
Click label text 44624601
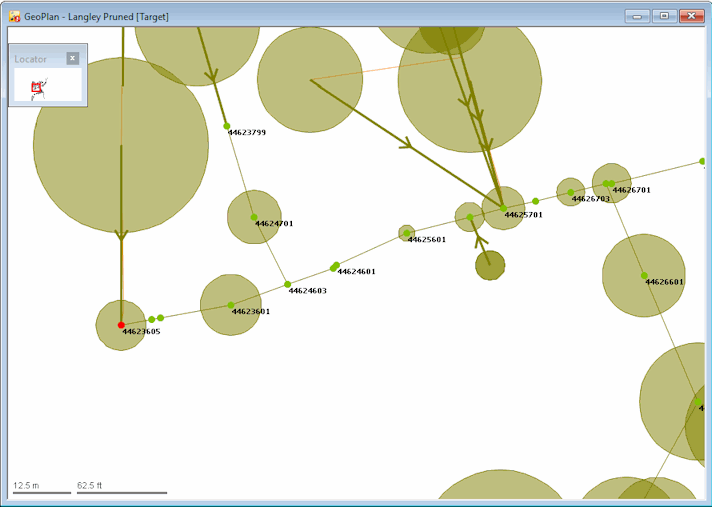point(356,271)
